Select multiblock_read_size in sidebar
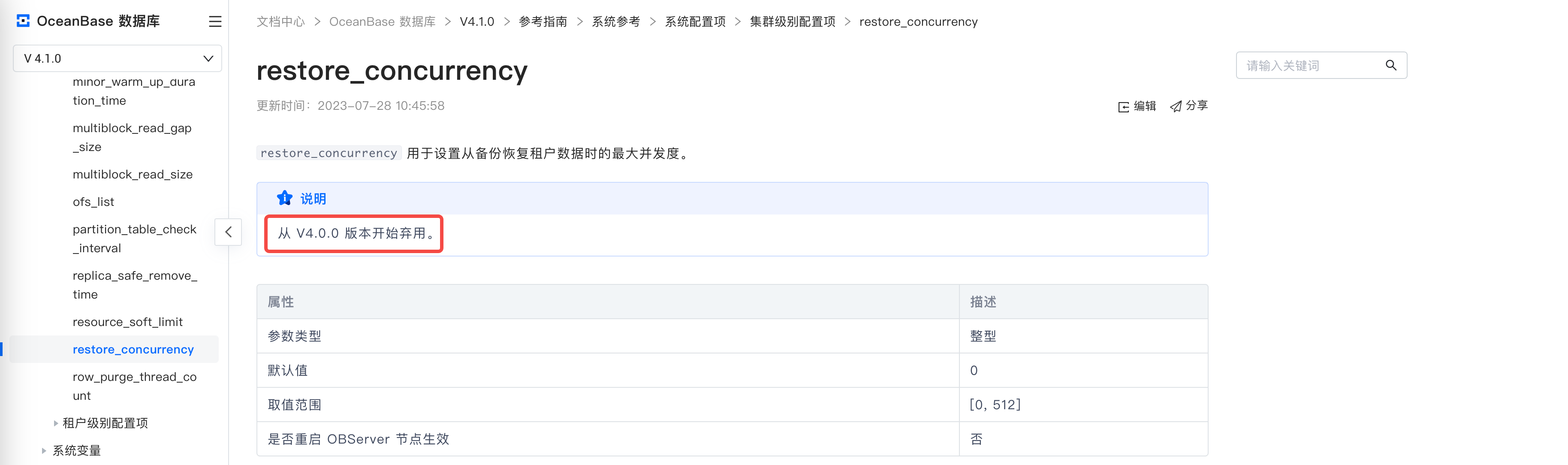This screenshot has width=1568, height=465. pos(133,175)
